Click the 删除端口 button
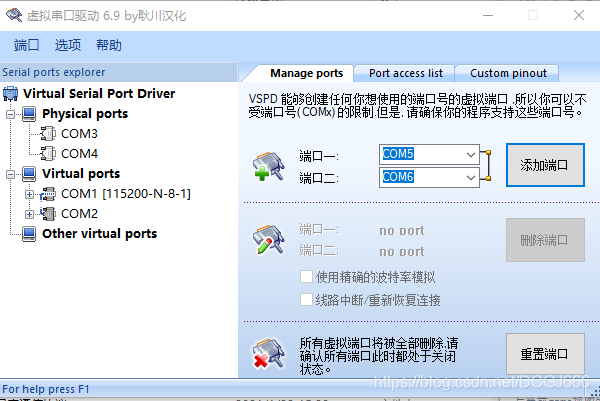600x401 pixels. [545, 240]
